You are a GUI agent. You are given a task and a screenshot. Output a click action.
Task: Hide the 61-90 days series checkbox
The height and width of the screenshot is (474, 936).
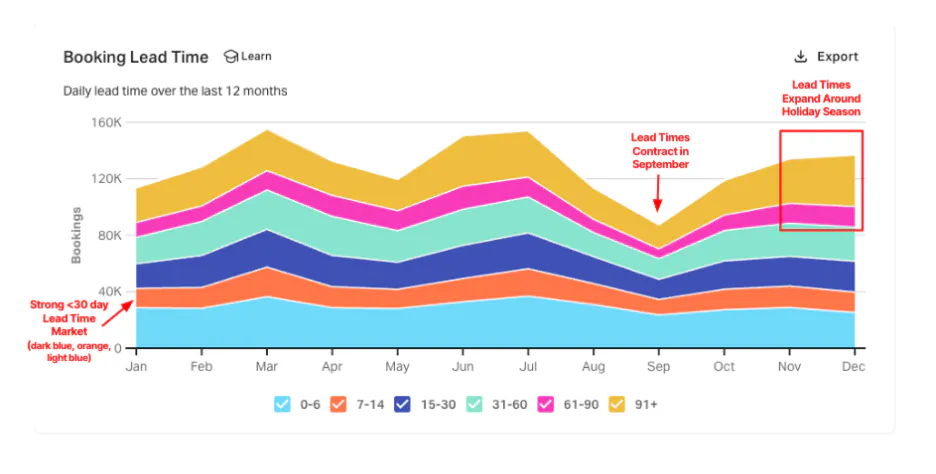point(546,404)
